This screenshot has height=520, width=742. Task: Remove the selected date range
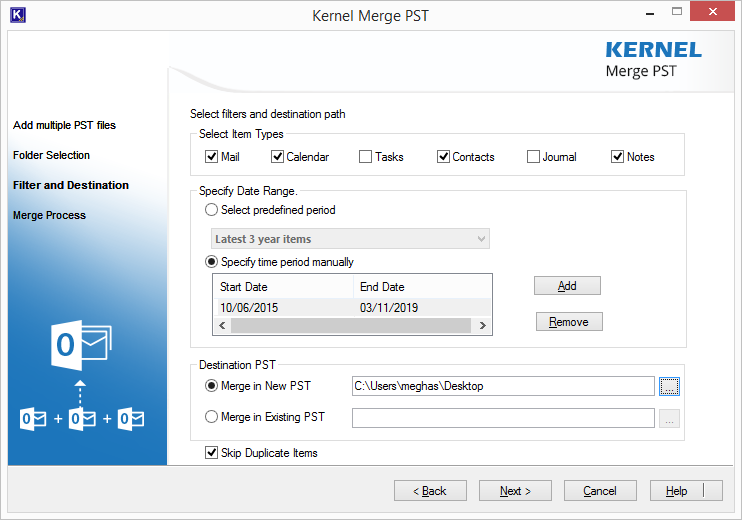tap(568, 322)
